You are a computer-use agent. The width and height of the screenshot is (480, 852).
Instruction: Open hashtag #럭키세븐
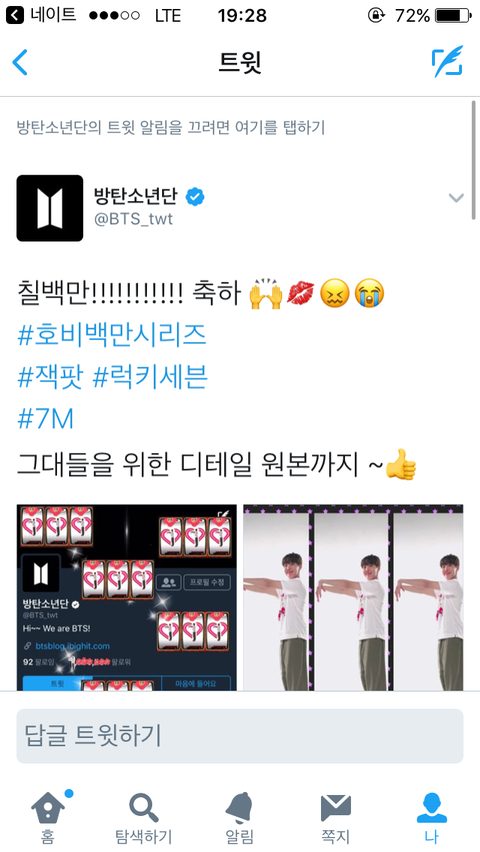pos(150,377)
